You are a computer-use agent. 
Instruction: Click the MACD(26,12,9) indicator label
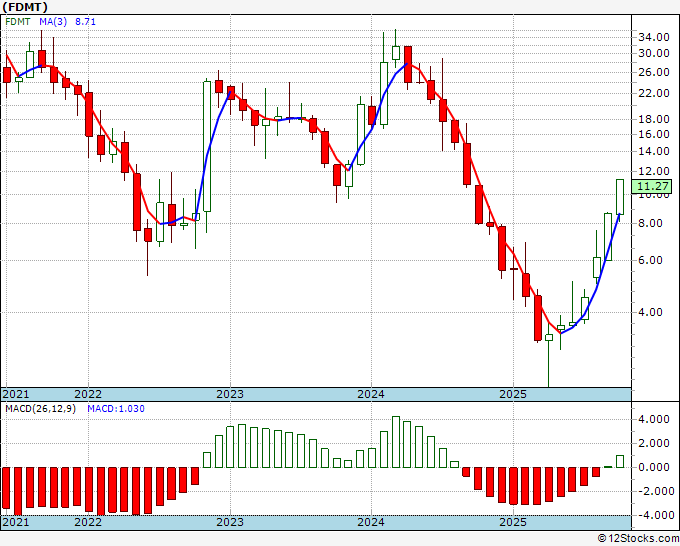(x=40, y=409)
